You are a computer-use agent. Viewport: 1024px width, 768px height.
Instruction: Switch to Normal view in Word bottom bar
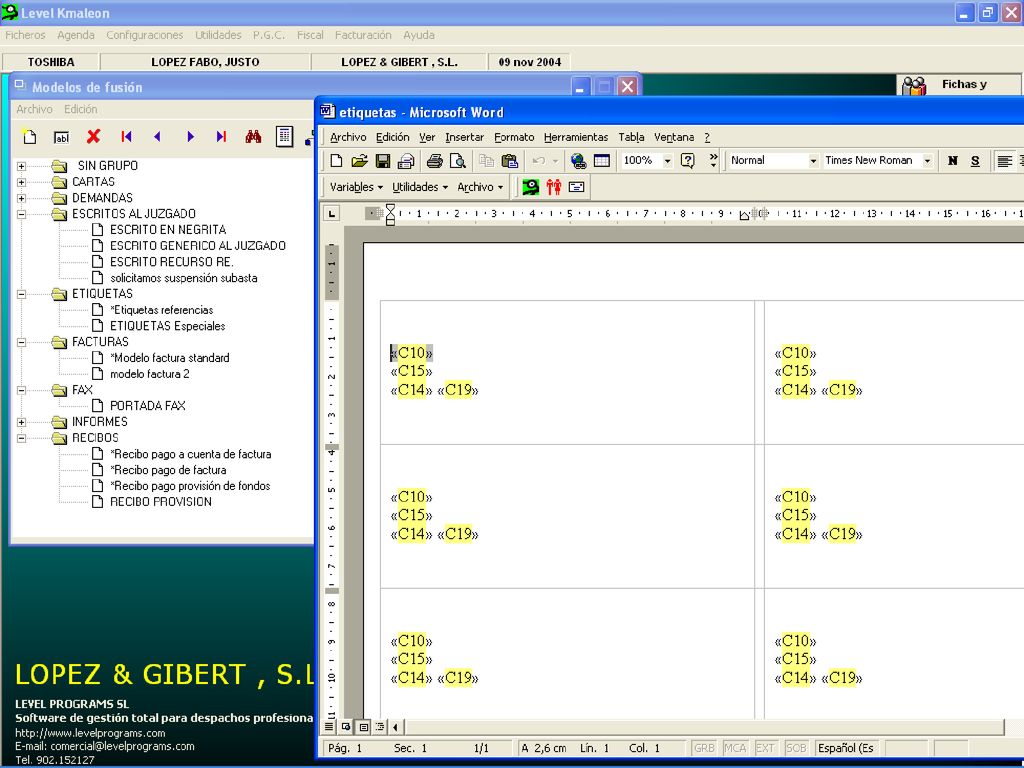[x=329, y=726]
